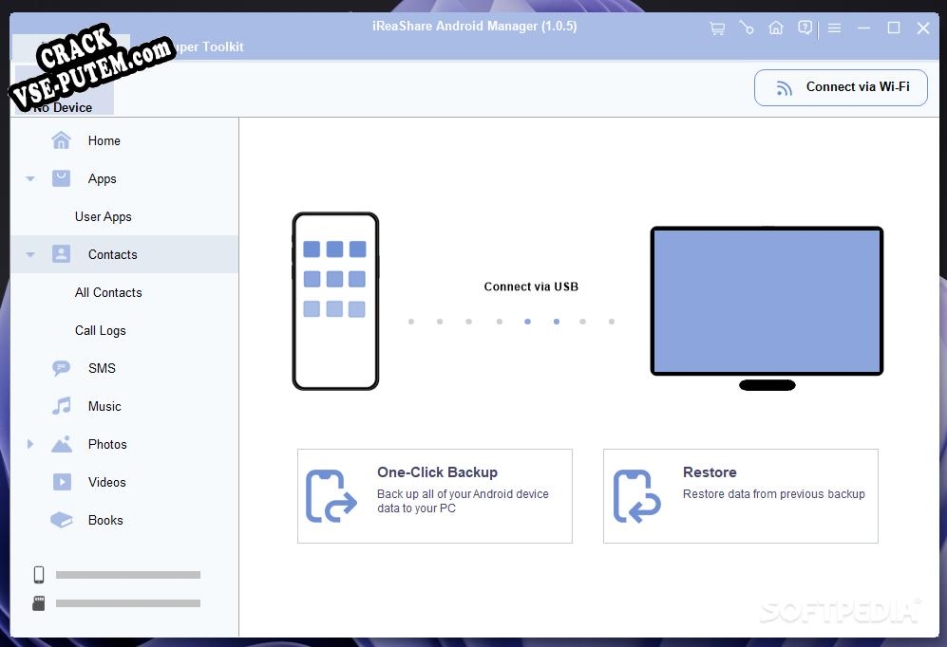Viewport: 947px width, 647px height.
Task: Open the hamburger menu in title bar
Action: point(834,28)
